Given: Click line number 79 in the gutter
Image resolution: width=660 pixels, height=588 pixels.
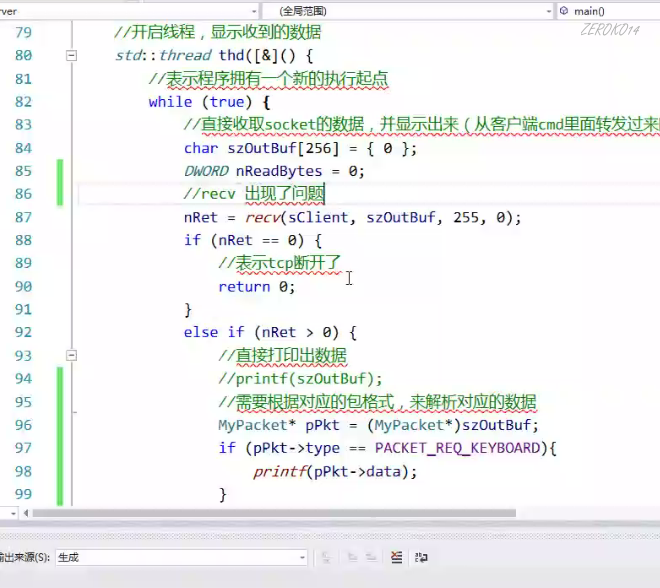Looking at the screenshot, I should click(24, 32).
